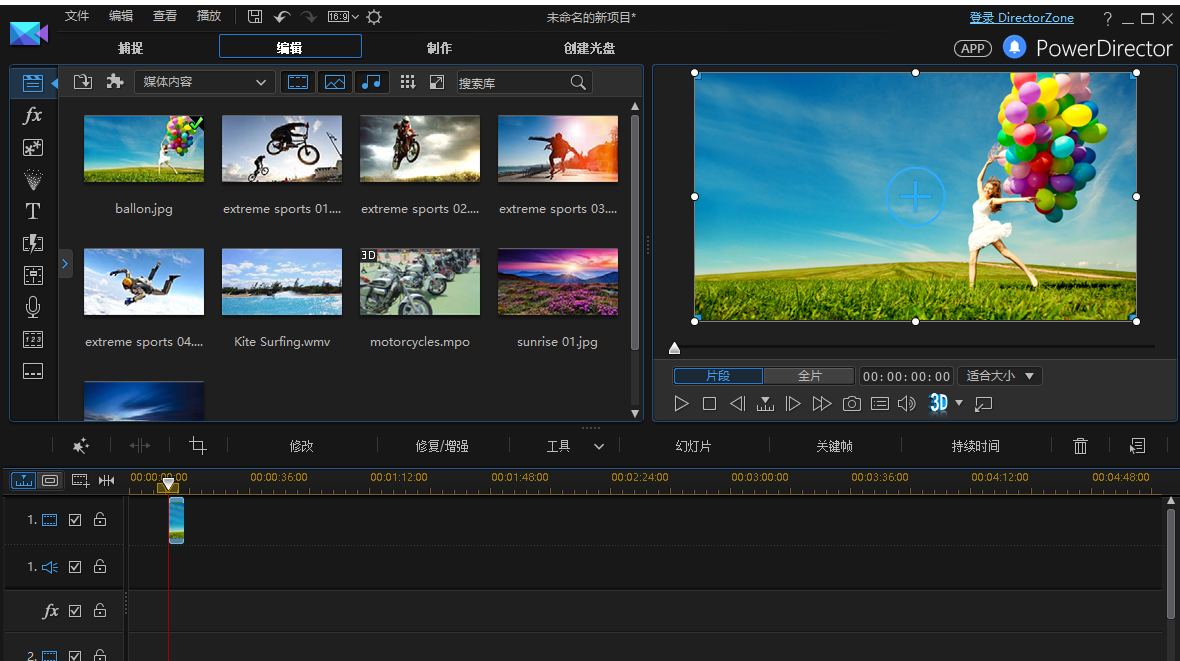1180x661 pixels.
Task: Click the save project icon
Action: click(255, 17)
